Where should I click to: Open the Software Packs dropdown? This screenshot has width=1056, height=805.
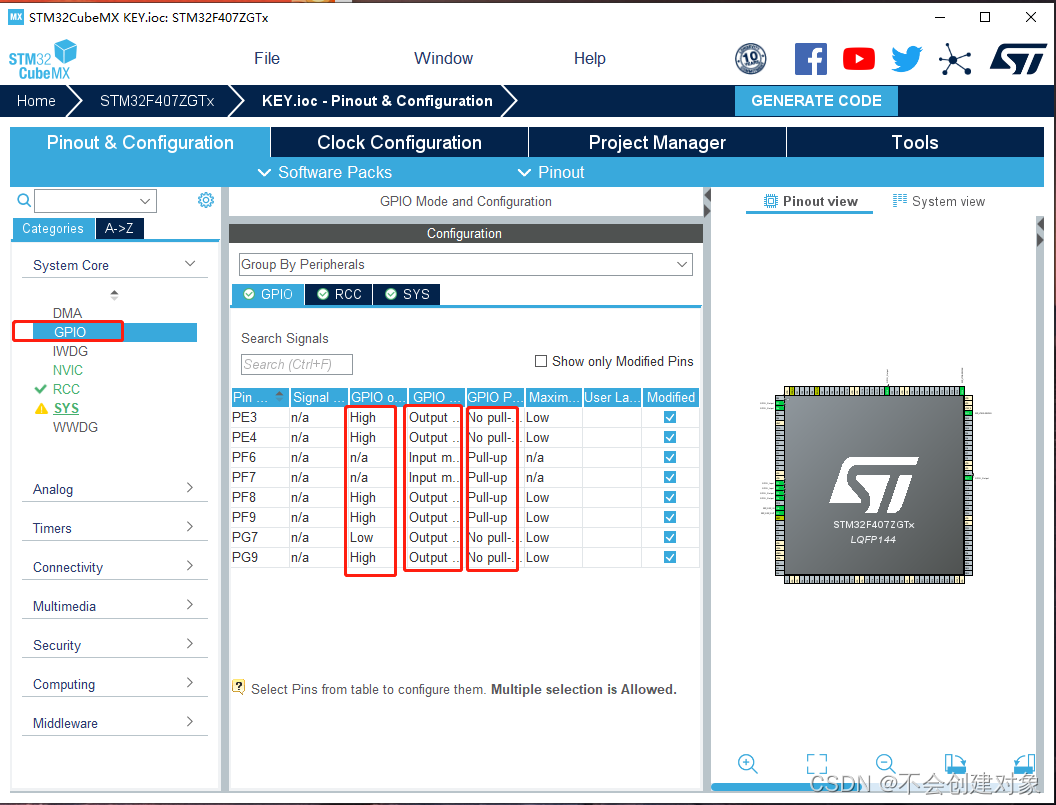[325, 172]
